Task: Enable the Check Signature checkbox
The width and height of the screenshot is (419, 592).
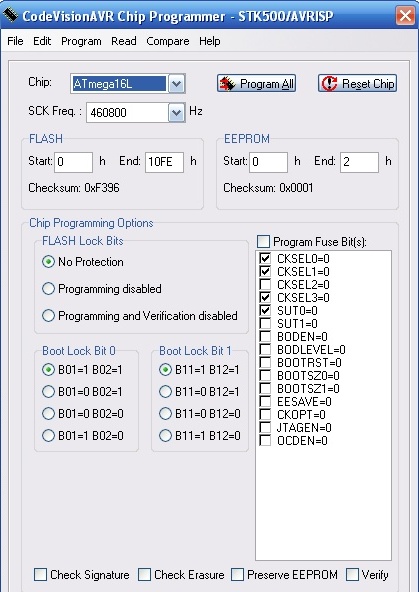Action: [x=40, y=575]
